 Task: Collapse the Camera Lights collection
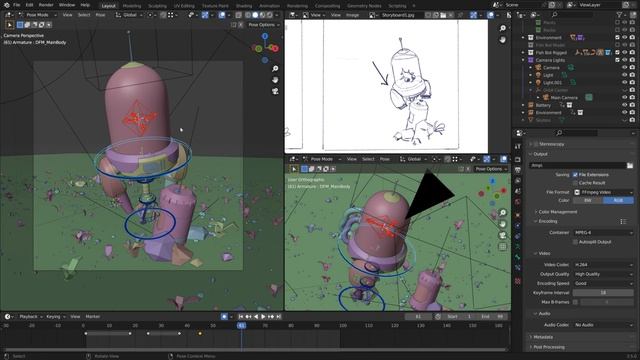coord(523,60)
